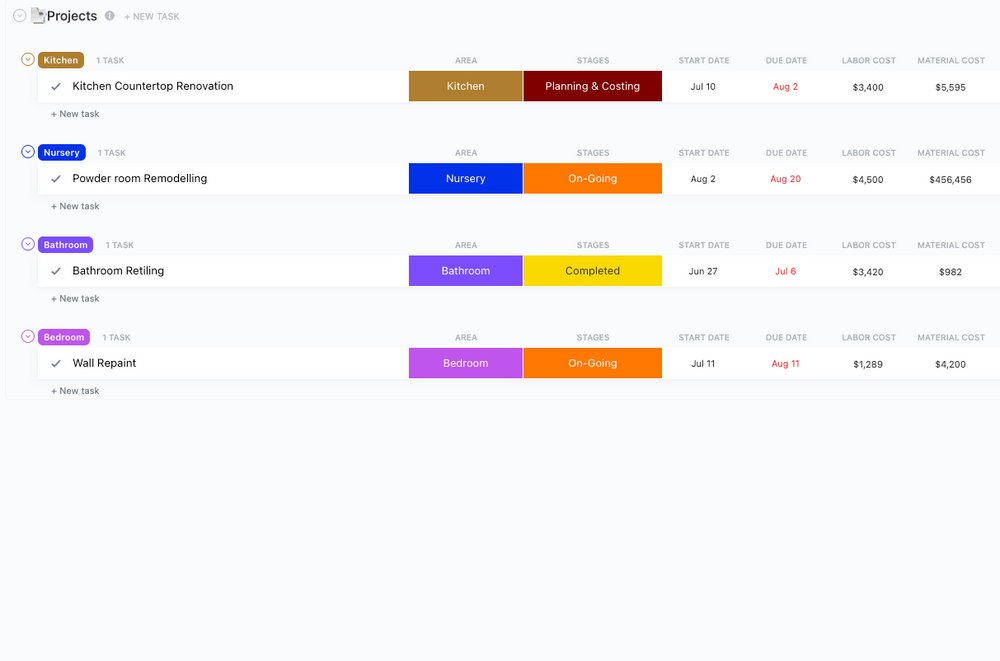
Task: Click the orange On-Going stage on Wall Repaint
Action: [592, 363]
